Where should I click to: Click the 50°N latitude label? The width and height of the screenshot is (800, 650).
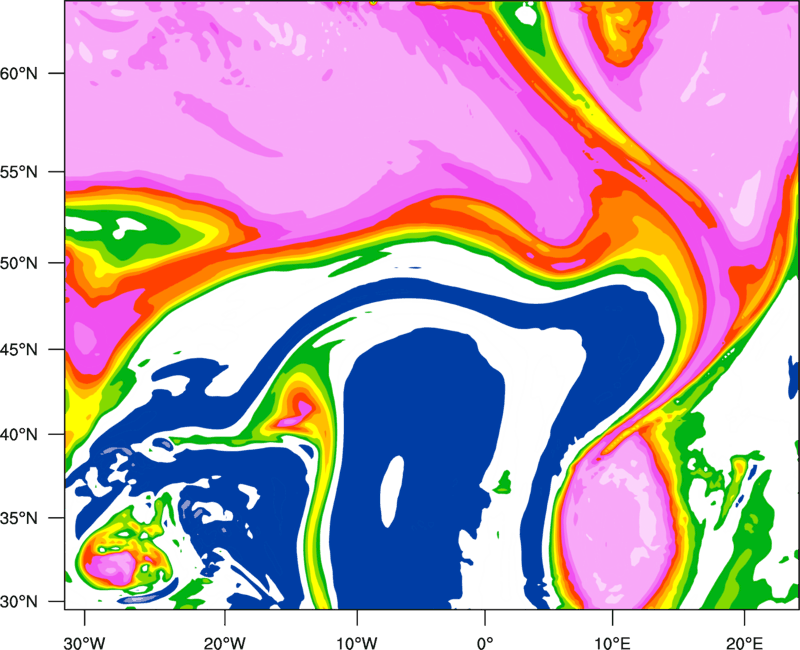point(19,263)
